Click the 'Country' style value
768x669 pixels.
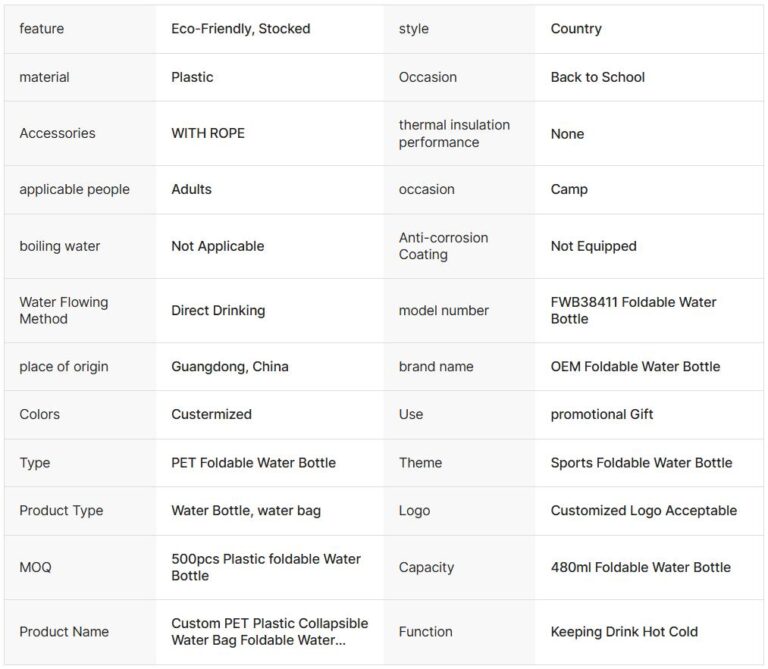pyautogui.click(x=576, y=29)
